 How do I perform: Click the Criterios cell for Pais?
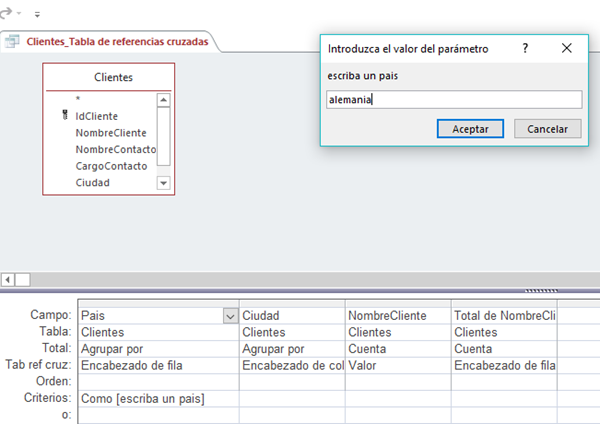(158, 400)
